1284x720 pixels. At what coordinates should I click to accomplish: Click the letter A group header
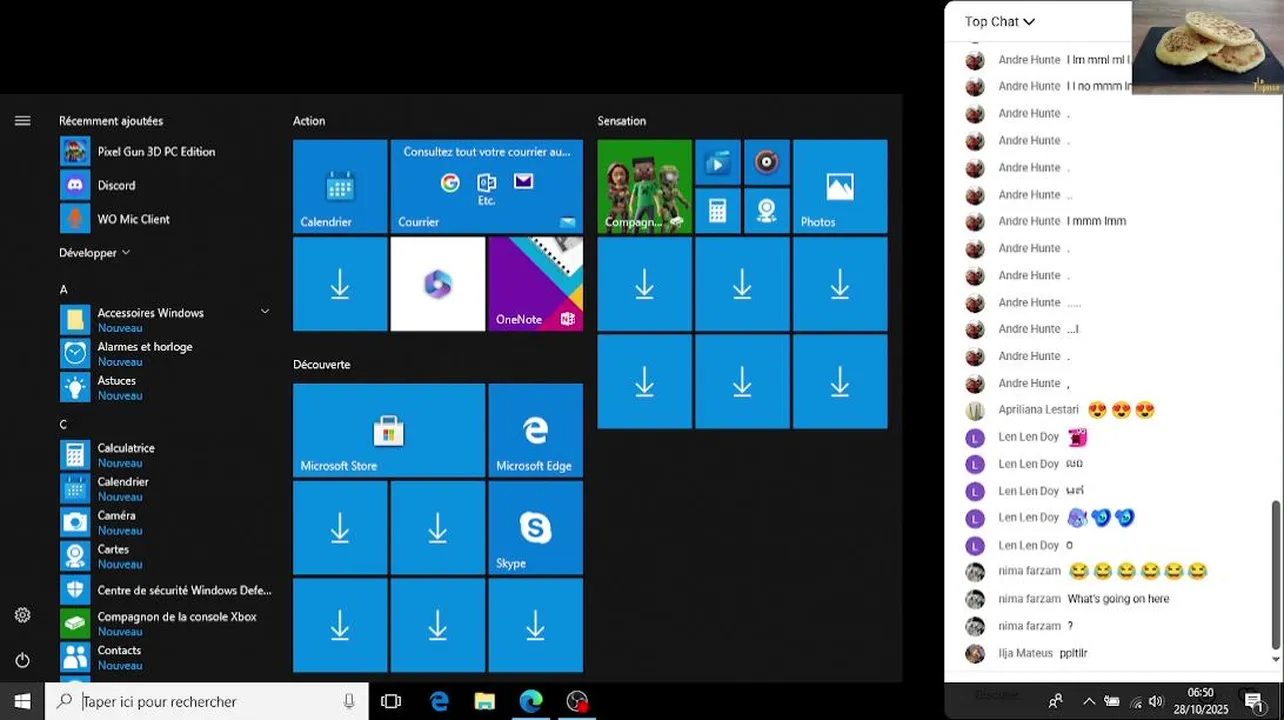(64, 289)
